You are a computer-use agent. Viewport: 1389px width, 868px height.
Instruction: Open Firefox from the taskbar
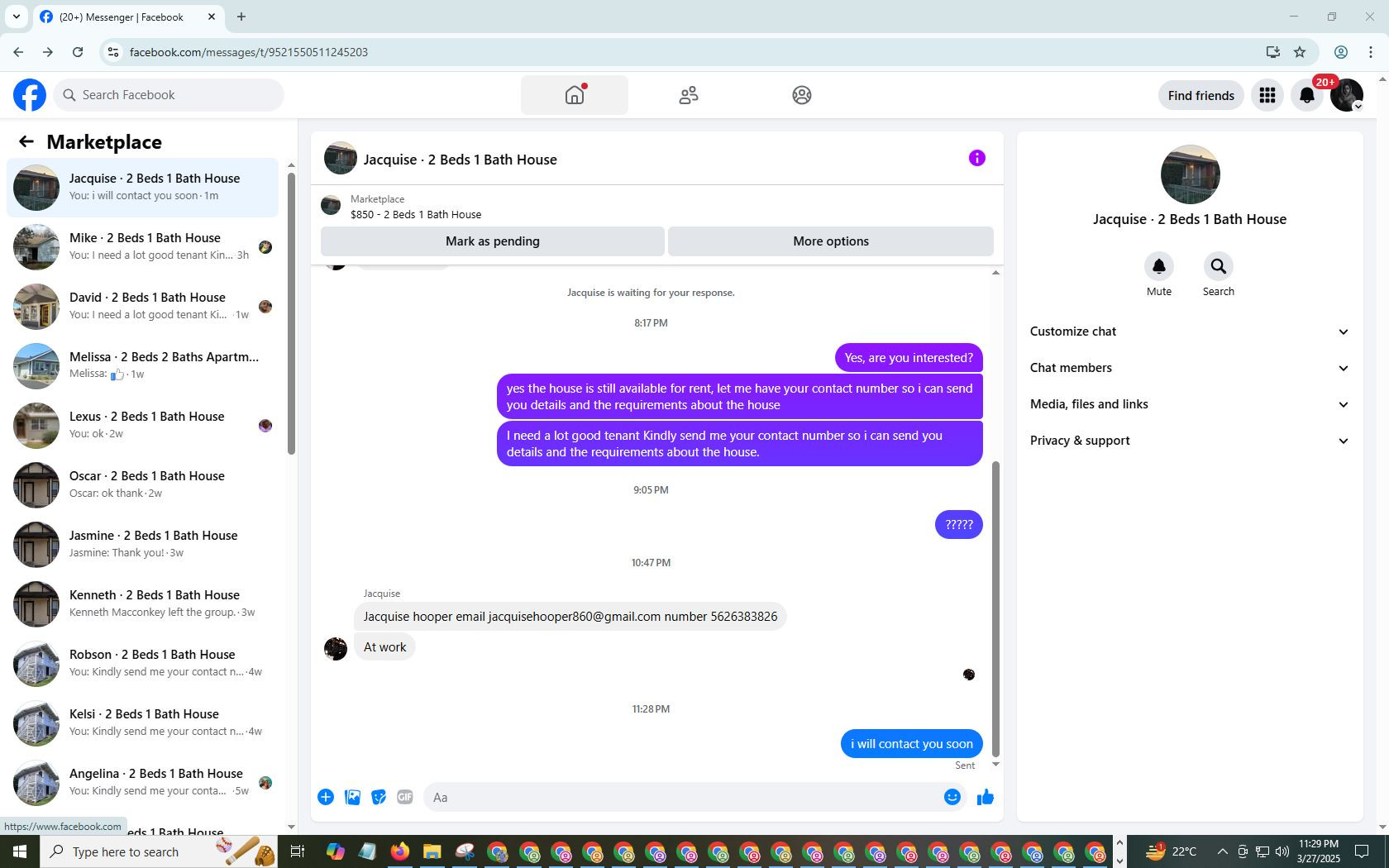pos(400,851)
